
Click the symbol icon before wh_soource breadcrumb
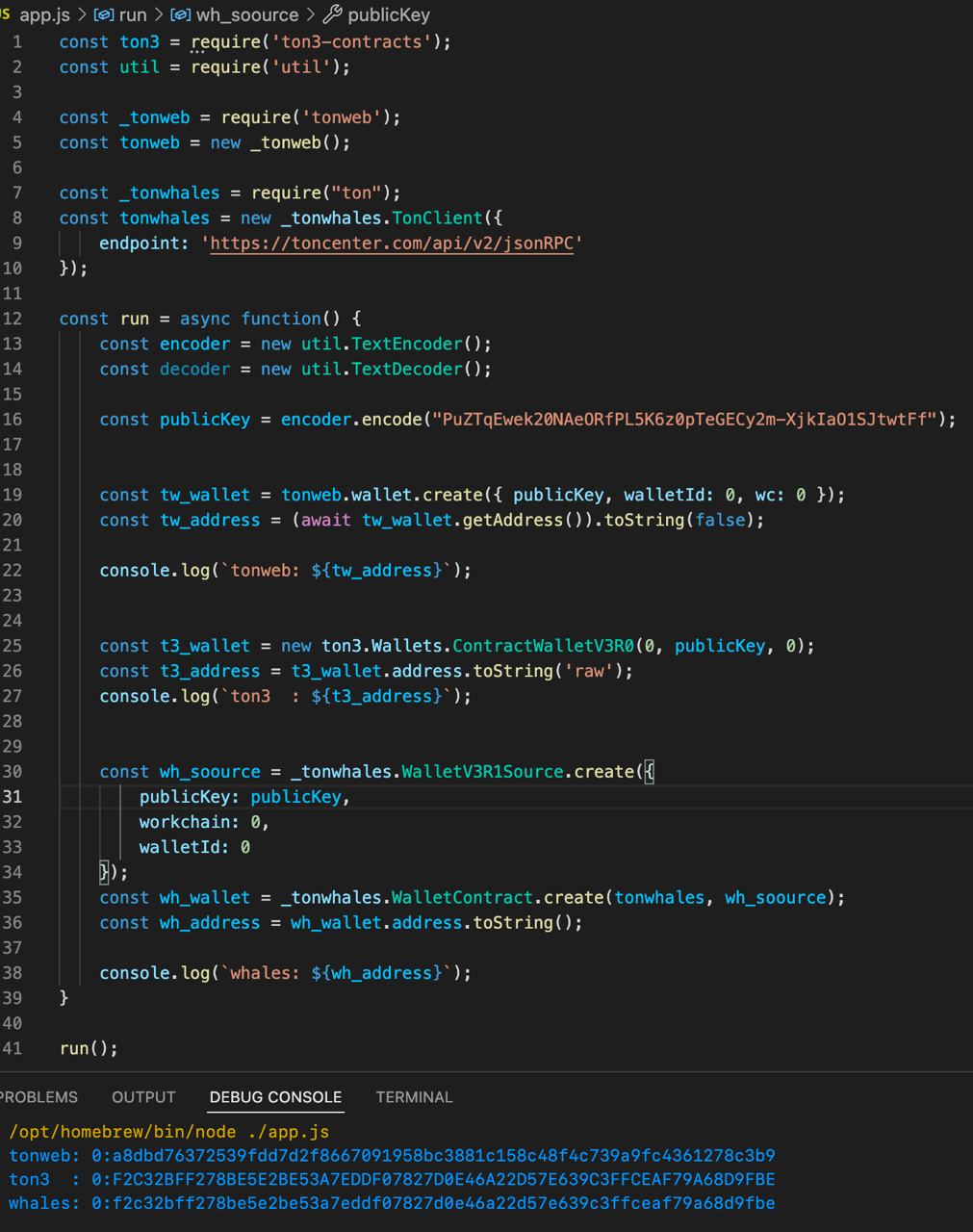tap(181, 14)
